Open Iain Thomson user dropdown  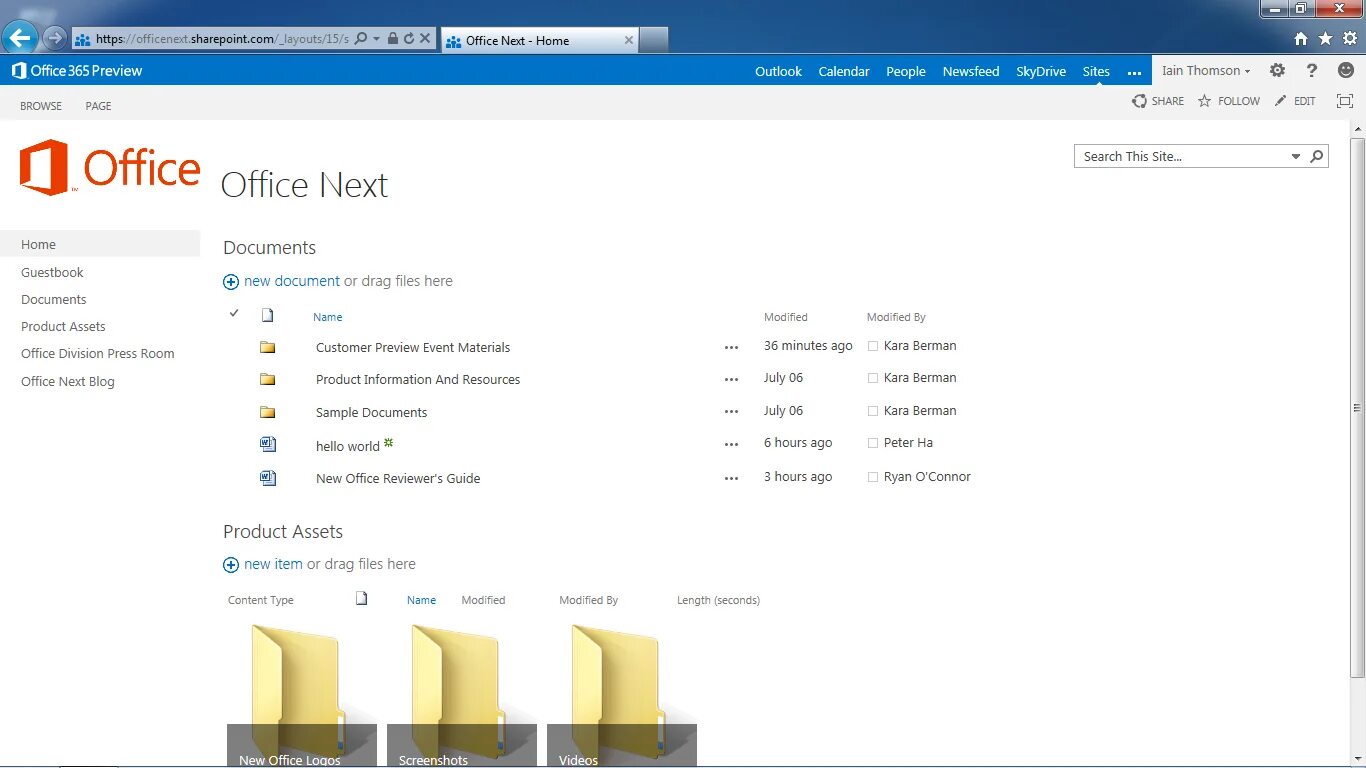pyautogui.click(x=1206, y=71)
